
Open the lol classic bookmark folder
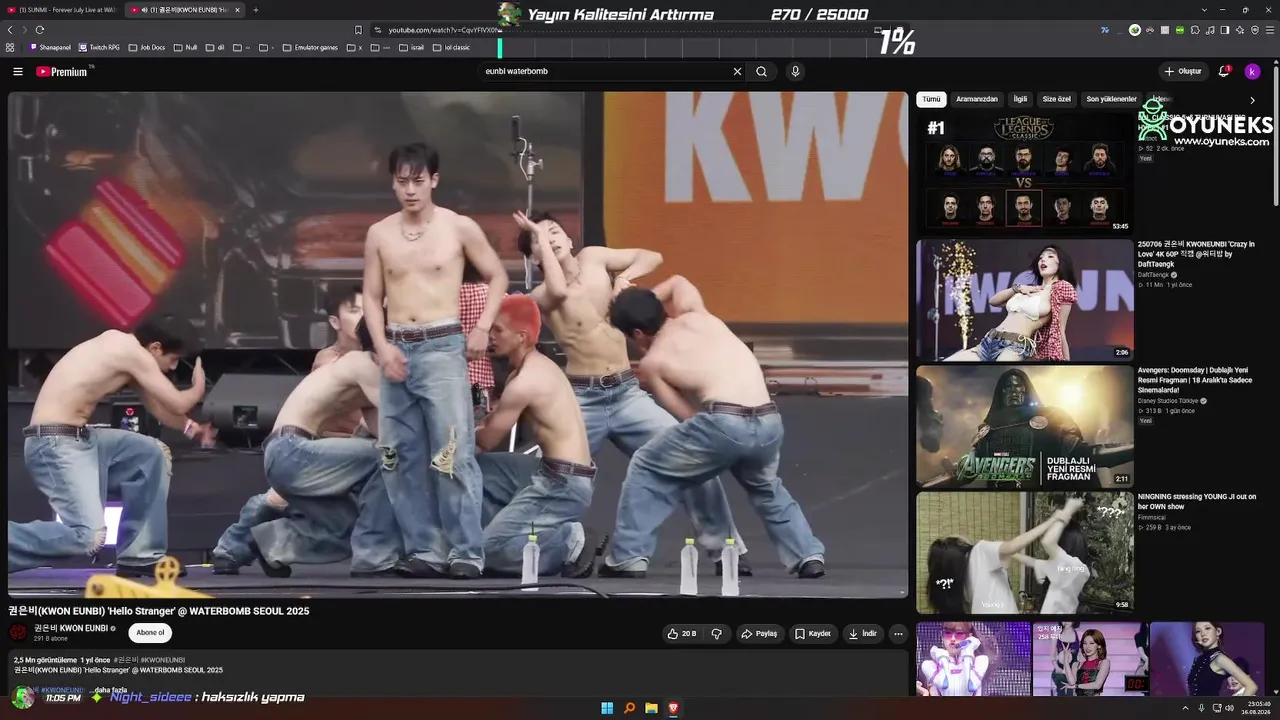point(451,47)
